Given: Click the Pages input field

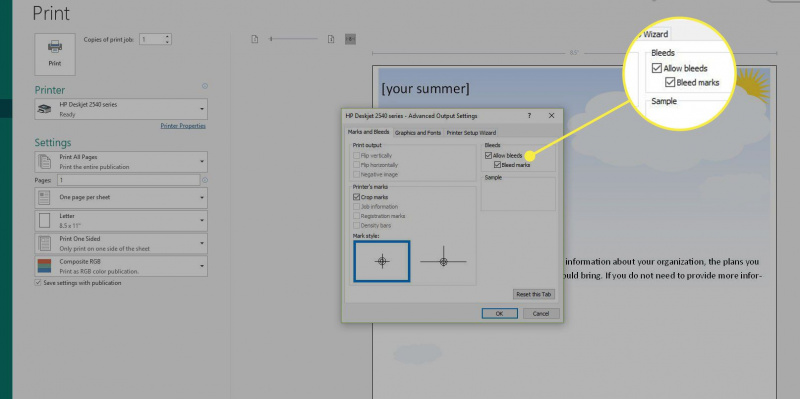Looking at the screenshot, I should click(x=129, y=180).
